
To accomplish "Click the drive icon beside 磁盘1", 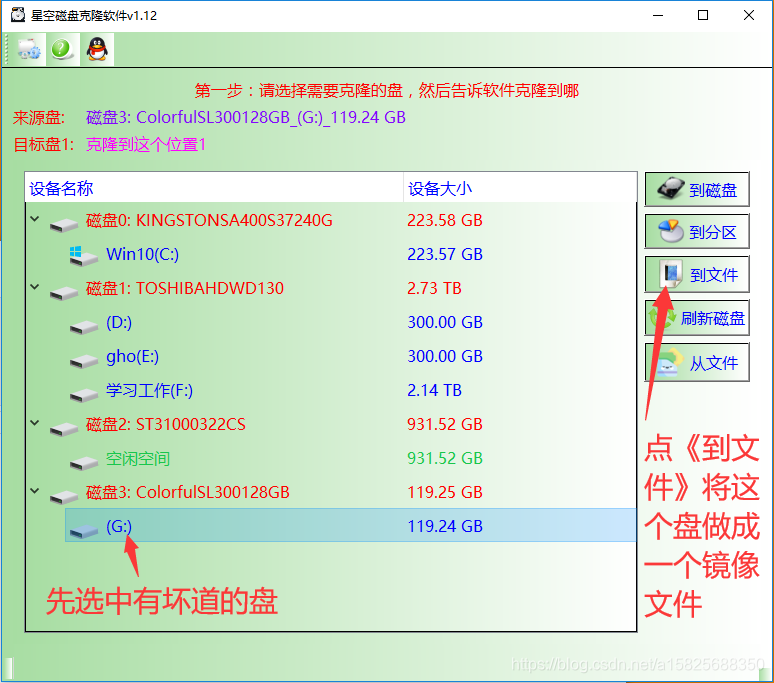I will pos(64,293).
